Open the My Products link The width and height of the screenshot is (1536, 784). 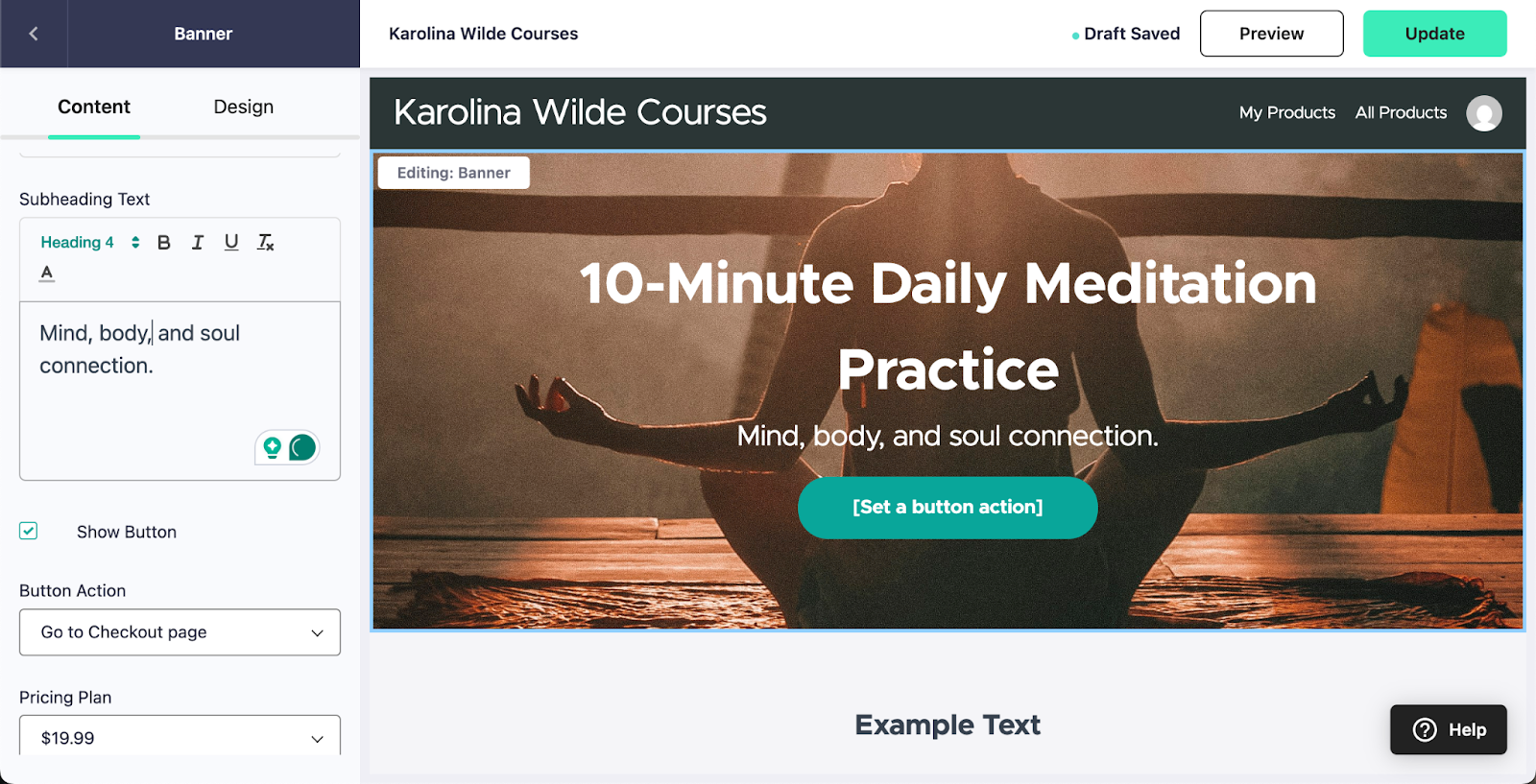[1286, 112]
